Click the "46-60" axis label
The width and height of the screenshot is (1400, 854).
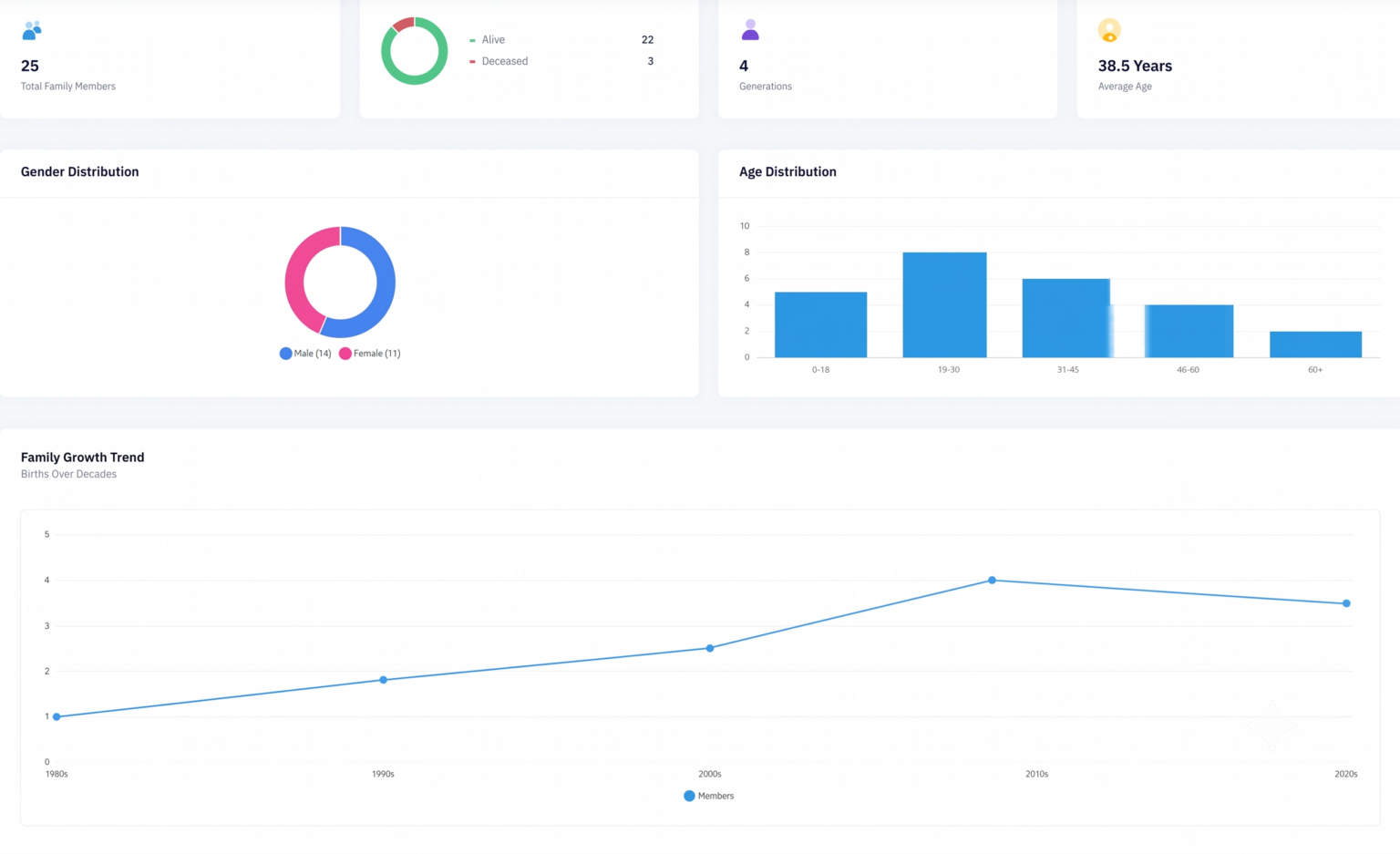(1188, 370)
